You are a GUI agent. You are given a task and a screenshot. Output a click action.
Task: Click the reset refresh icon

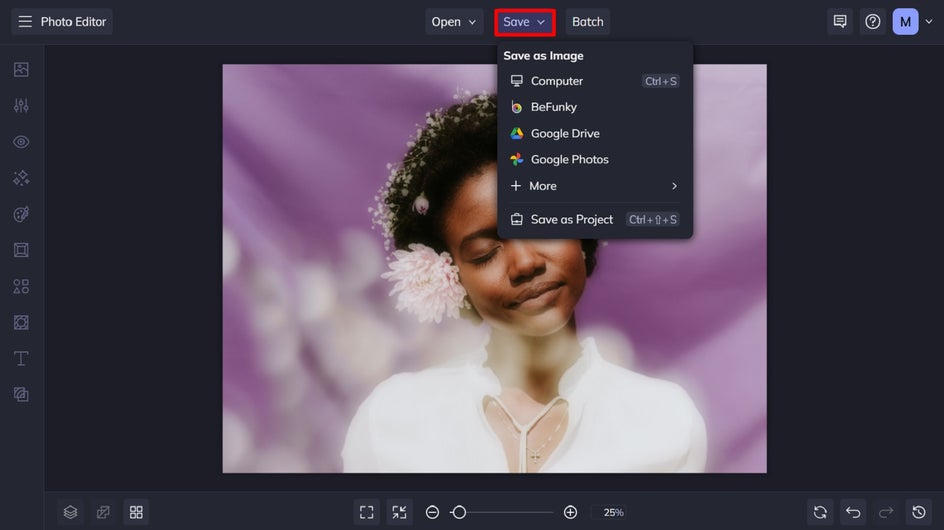click(x=820, y=512)
